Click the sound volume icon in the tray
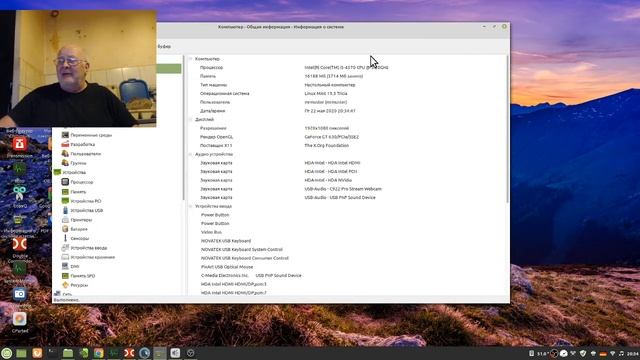Viewport: 640px width, 360px height. [x=621, y=353]
